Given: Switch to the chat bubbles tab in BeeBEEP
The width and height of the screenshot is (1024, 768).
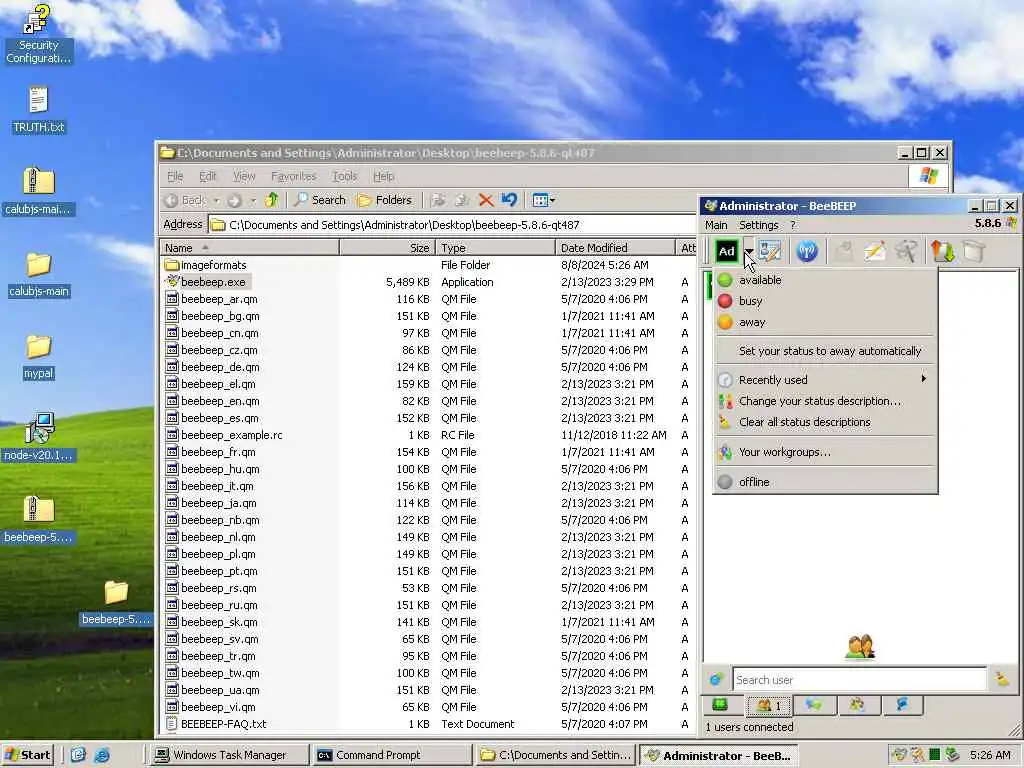Looking at the screenshot, I should pos(814,705).
